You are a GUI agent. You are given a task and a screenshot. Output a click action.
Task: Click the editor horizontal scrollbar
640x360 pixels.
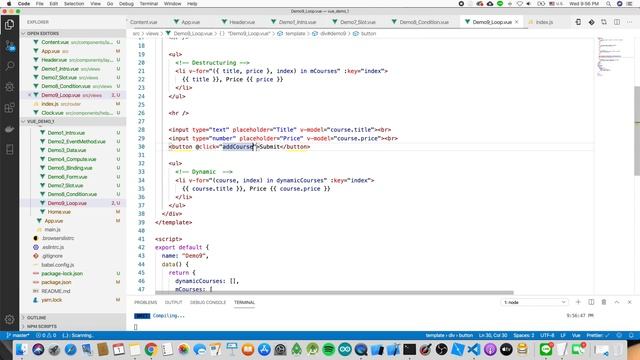334,293
